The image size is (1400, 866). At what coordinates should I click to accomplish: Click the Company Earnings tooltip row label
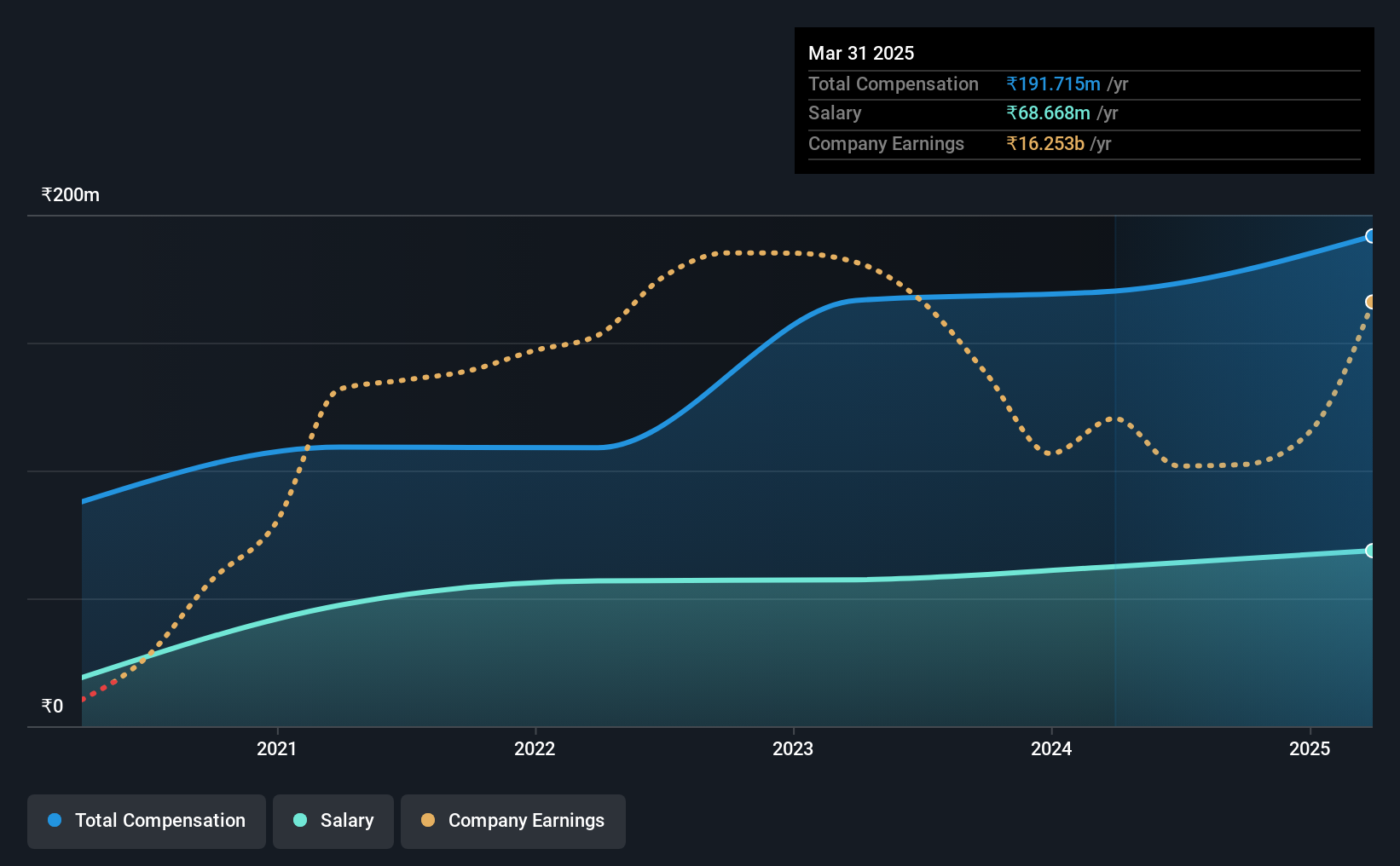pos(886,143)
